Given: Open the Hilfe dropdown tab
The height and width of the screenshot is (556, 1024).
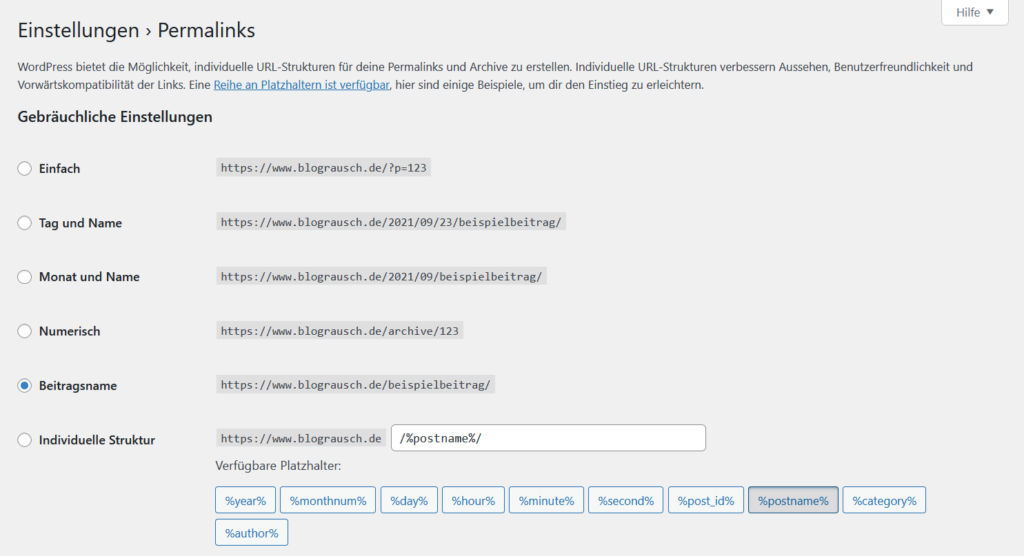Looking at the screenshot, I should 974,12.
